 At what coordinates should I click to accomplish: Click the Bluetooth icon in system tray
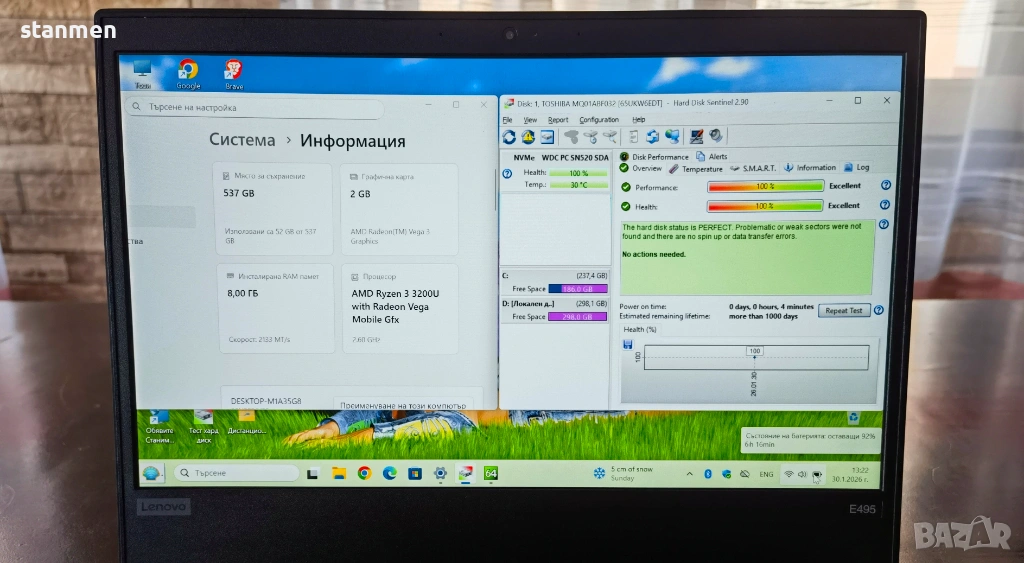click(708, 473)
